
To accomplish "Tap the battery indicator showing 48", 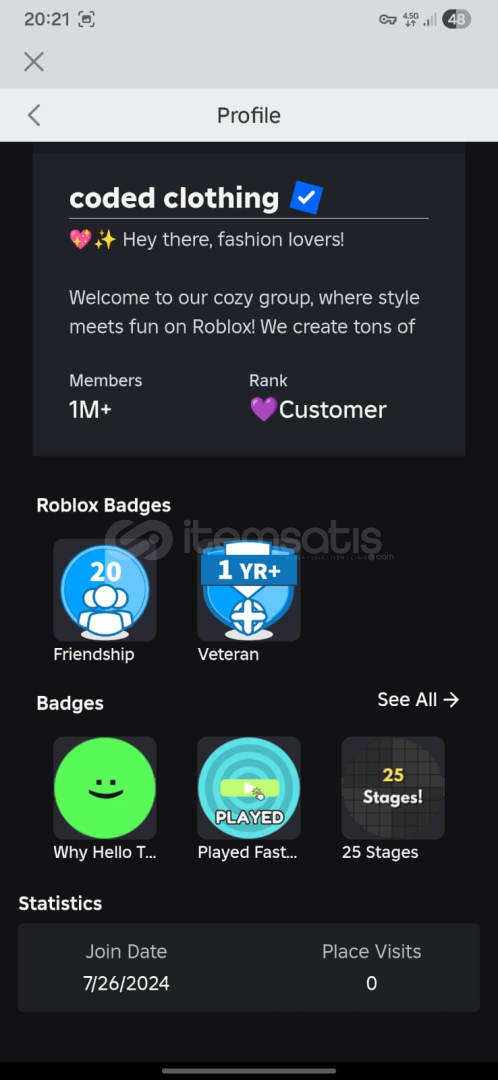I will 456,19.
